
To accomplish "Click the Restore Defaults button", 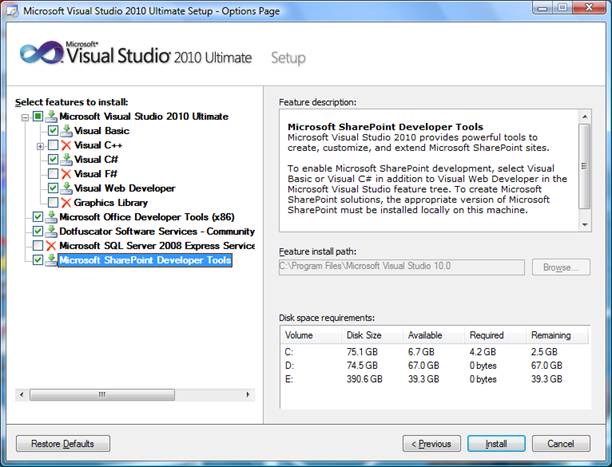I will pos(63,444).
